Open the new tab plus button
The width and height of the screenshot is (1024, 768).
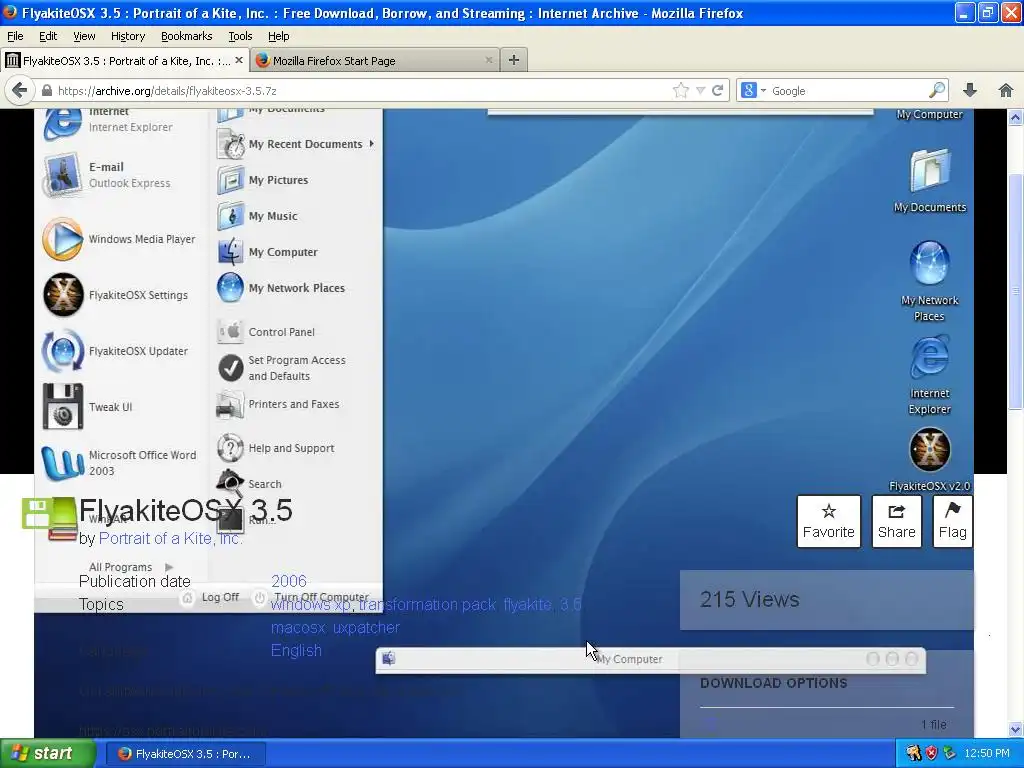click(514, 60)
